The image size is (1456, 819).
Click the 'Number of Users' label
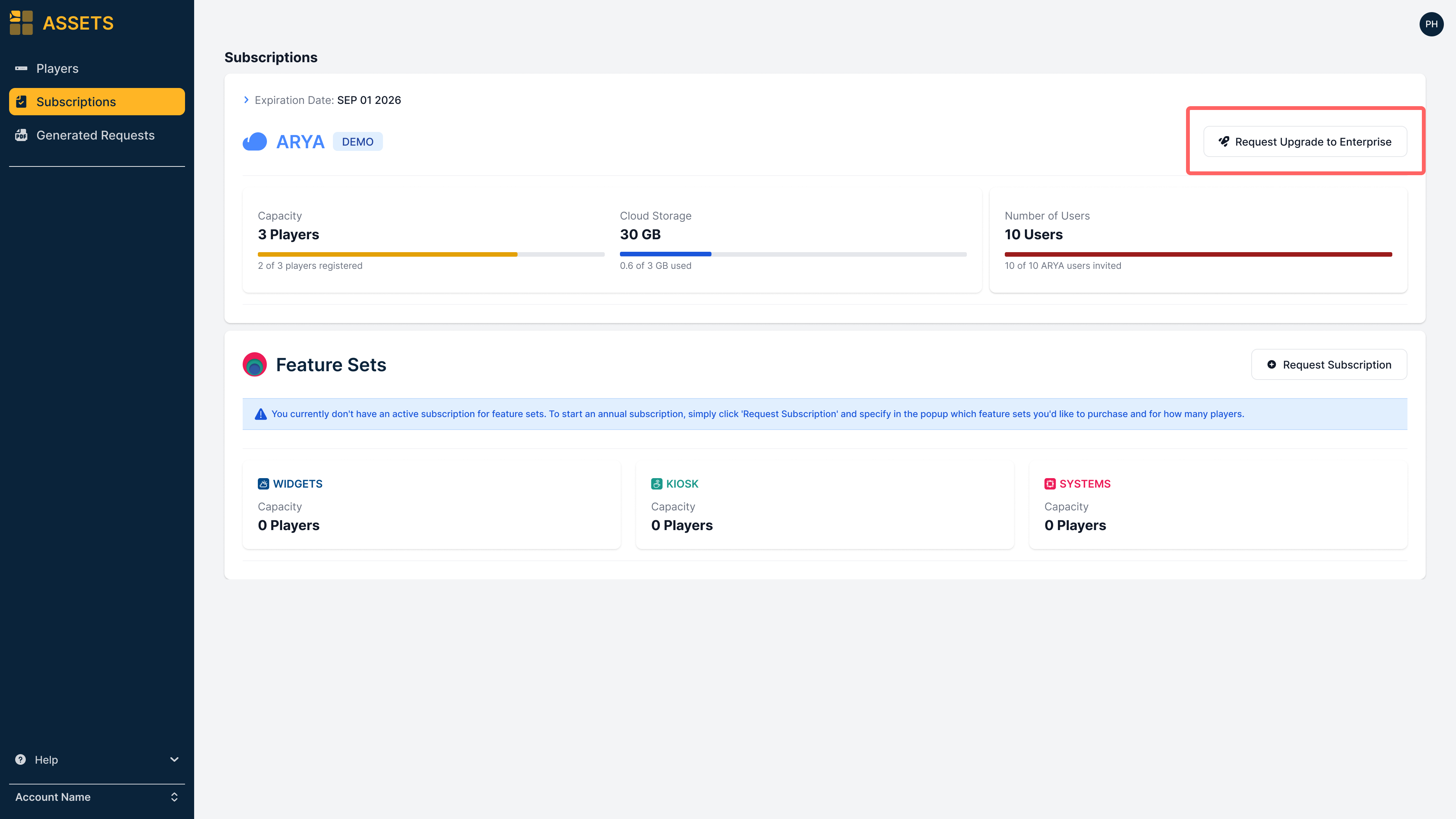coord(1047,216)
